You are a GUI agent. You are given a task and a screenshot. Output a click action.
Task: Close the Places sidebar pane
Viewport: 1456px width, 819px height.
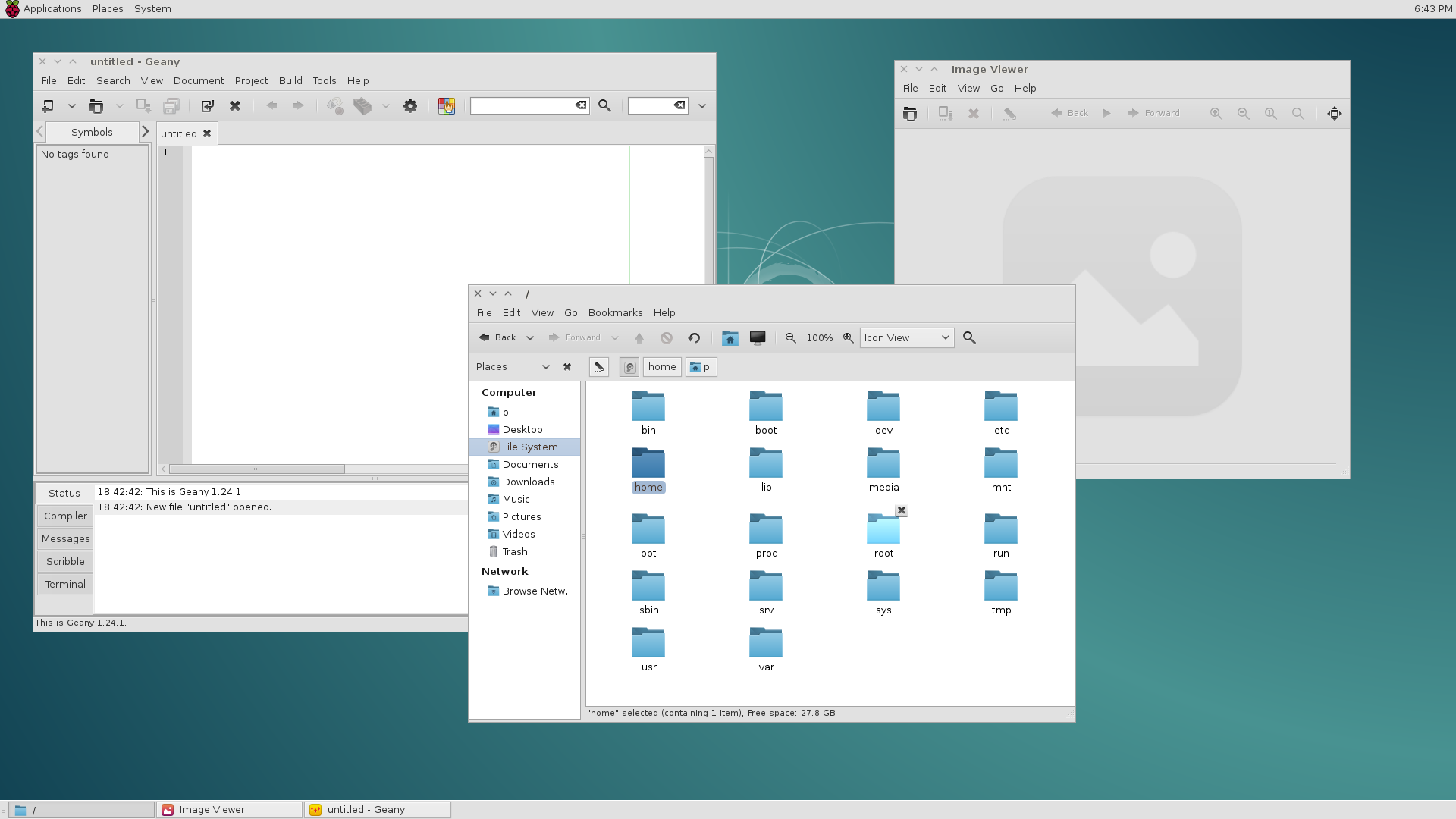[567, 367]
